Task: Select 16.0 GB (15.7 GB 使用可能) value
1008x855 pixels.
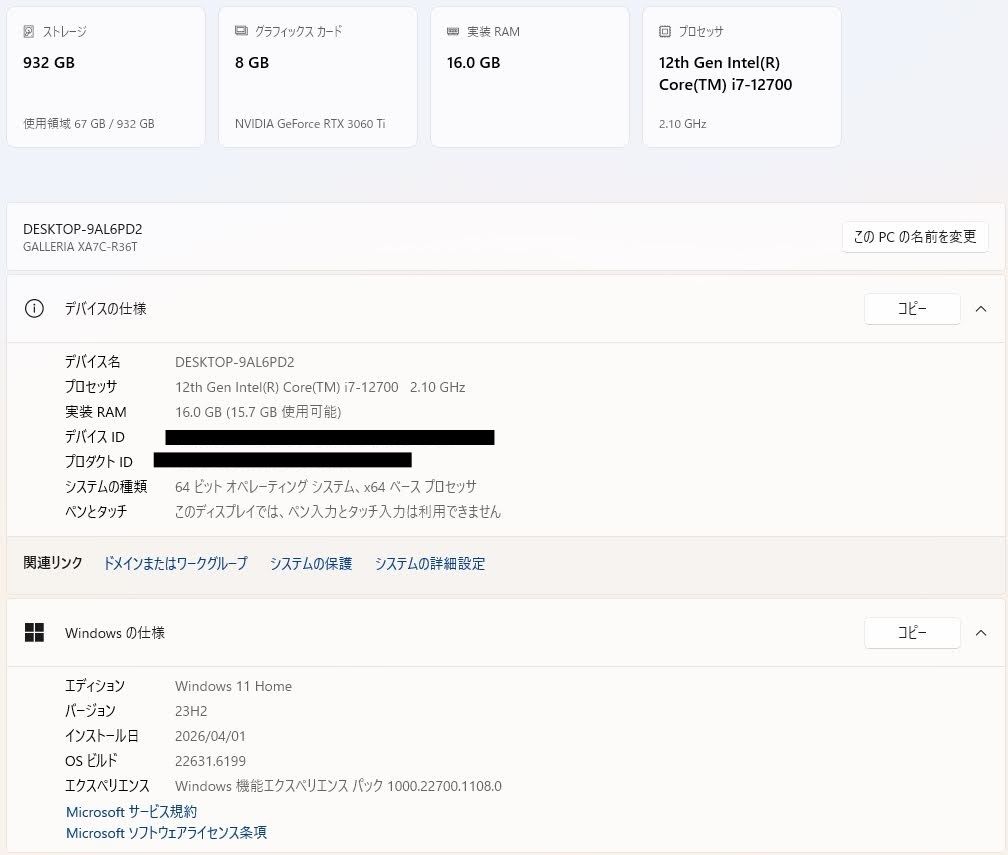Action: pyautogui.click(x=258, y=412)
